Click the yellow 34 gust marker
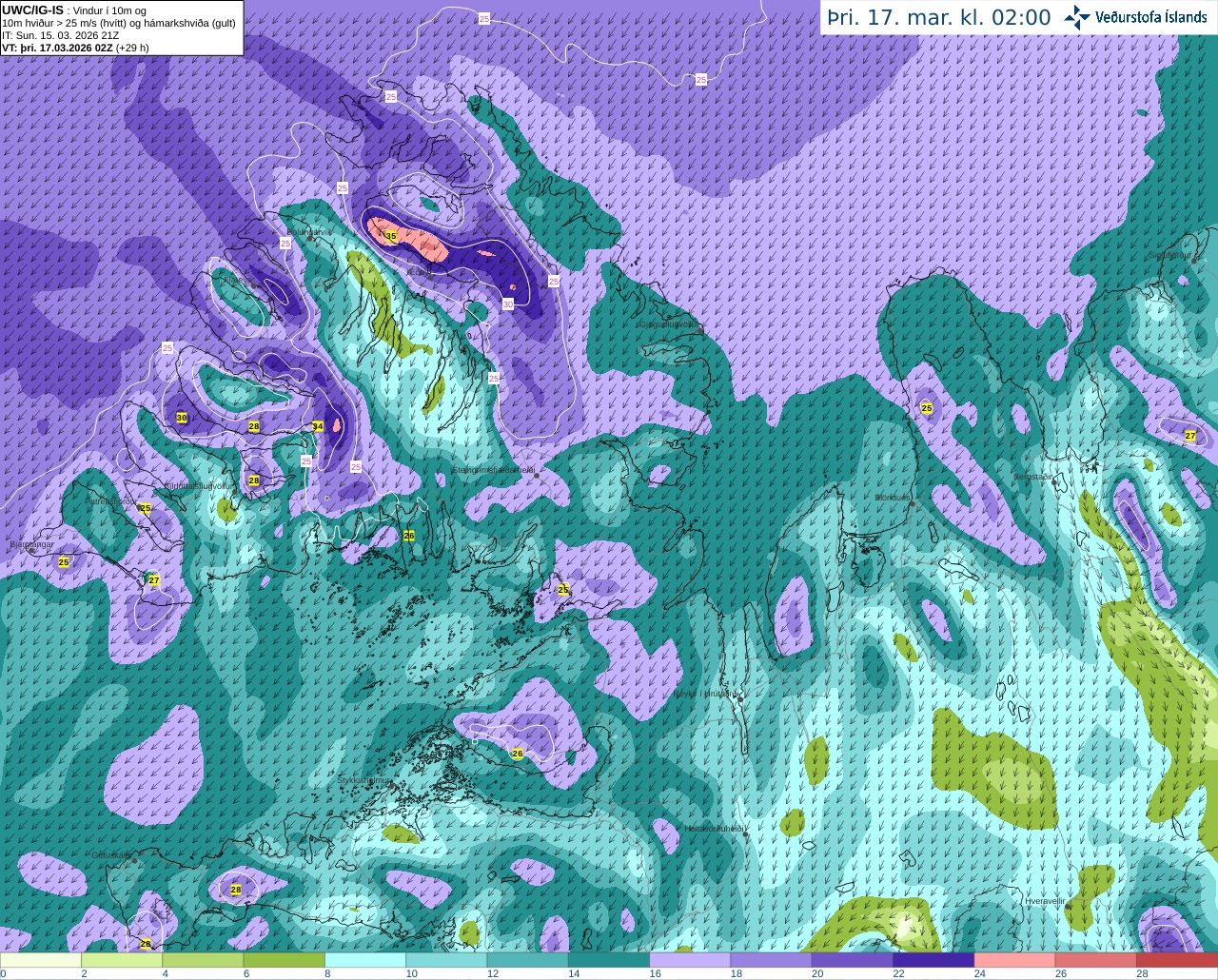This screenshot has width=1218, height=980. pos(318,426)
